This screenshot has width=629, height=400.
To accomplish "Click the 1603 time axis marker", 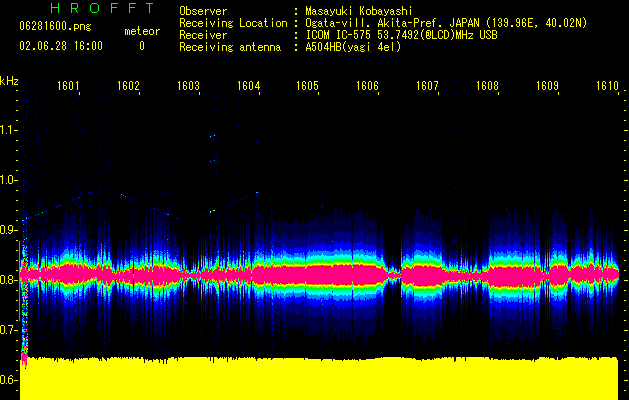I will tap(189, 86).
